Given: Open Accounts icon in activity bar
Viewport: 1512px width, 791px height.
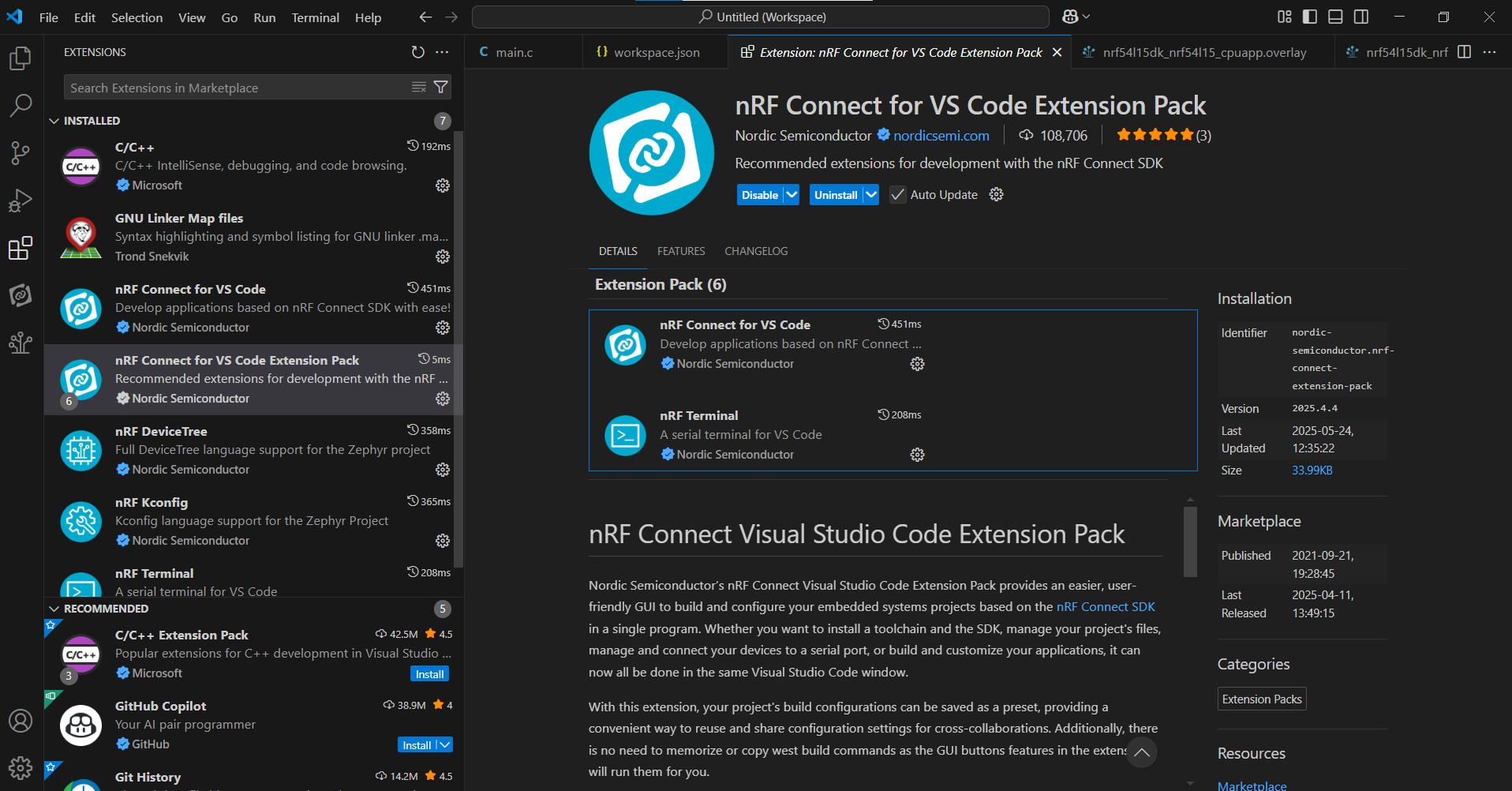Looking at the screenshot, I should click(21, 721).
